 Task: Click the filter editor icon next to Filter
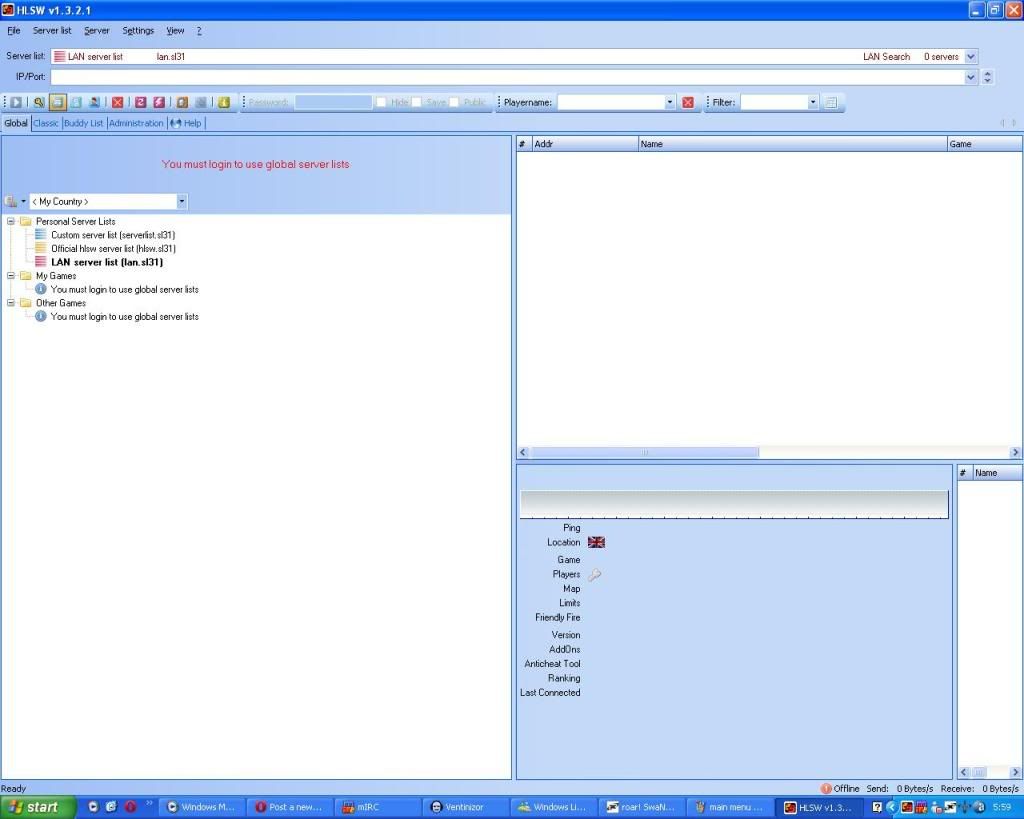click(x=831, y=102)
